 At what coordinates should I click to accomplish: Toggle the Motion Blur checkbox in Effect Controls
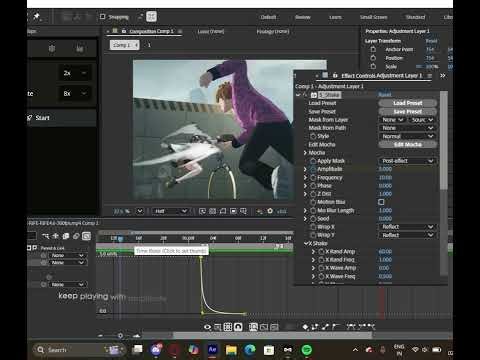(x=381, y=202)
